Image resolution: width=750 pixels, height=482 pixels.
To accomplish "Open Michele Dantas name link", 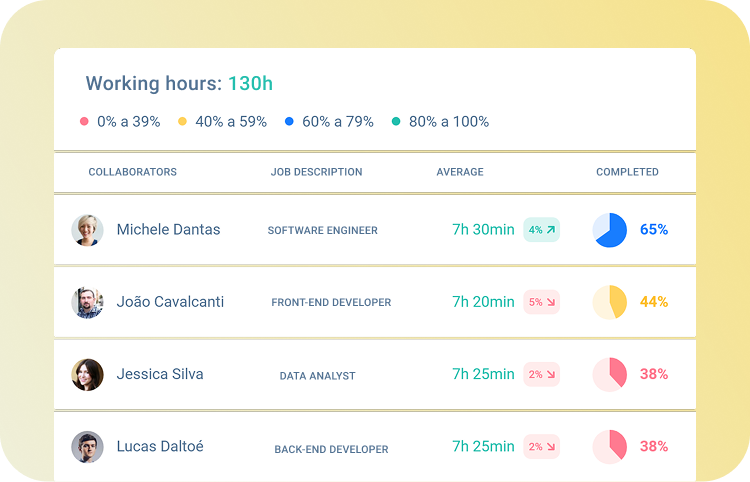I will click(x=168, y=230).
